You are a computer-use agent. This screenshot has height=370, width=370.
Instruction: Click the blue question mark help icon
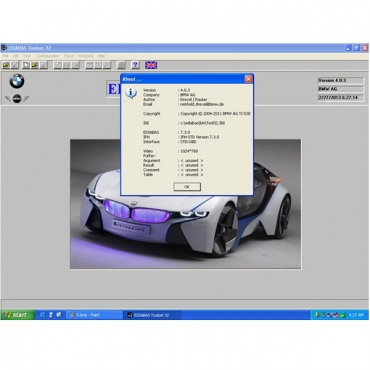(135, 65)
